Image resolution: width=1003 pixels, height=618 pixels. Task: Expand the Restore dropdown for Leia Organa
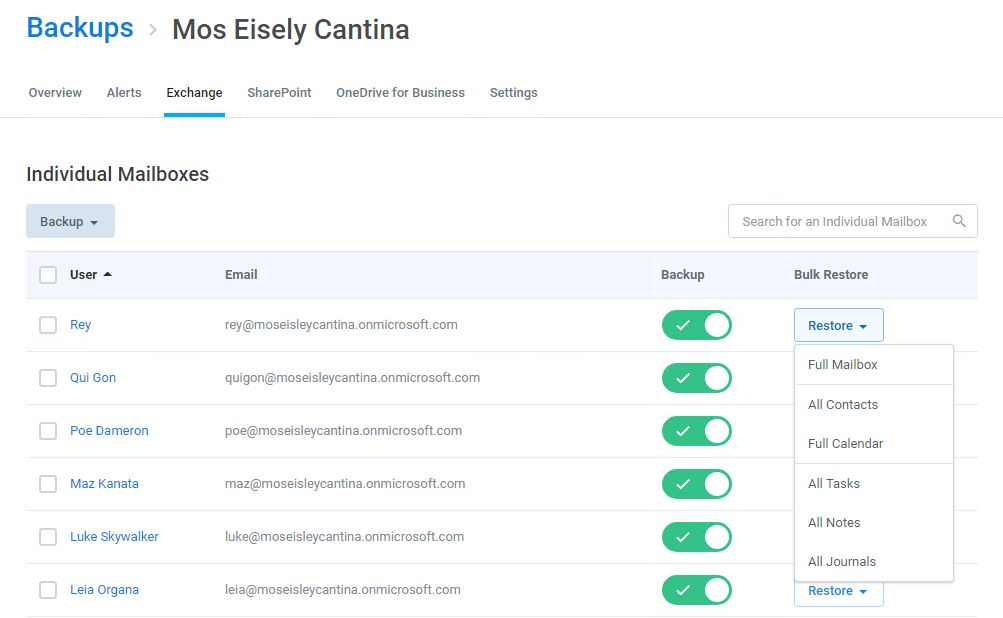click(839, 592)
